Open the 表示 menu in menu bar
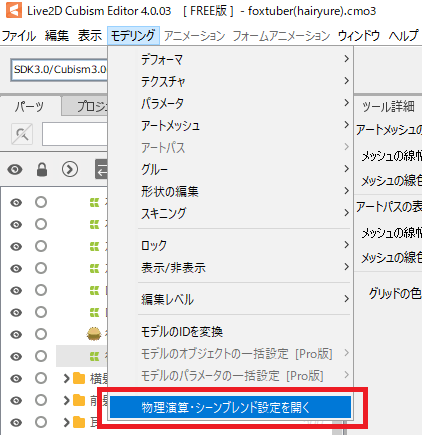 point(90,35)
